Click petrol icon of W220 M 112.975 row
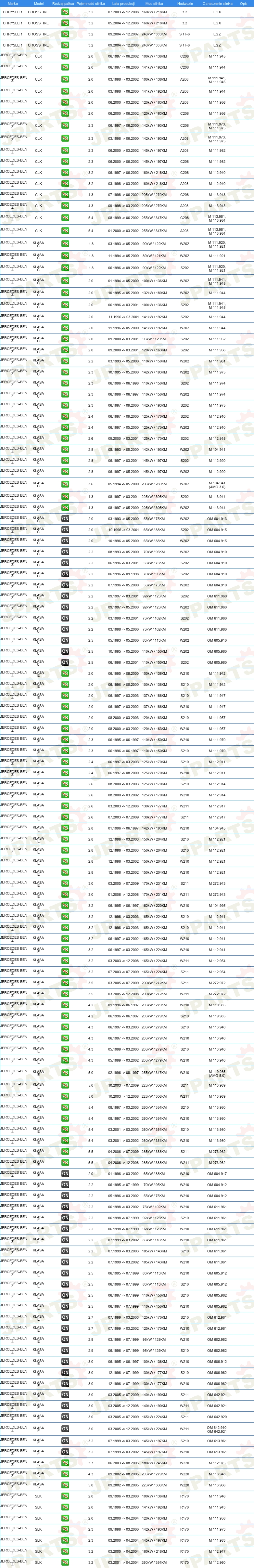 (x=65, y=1463)
